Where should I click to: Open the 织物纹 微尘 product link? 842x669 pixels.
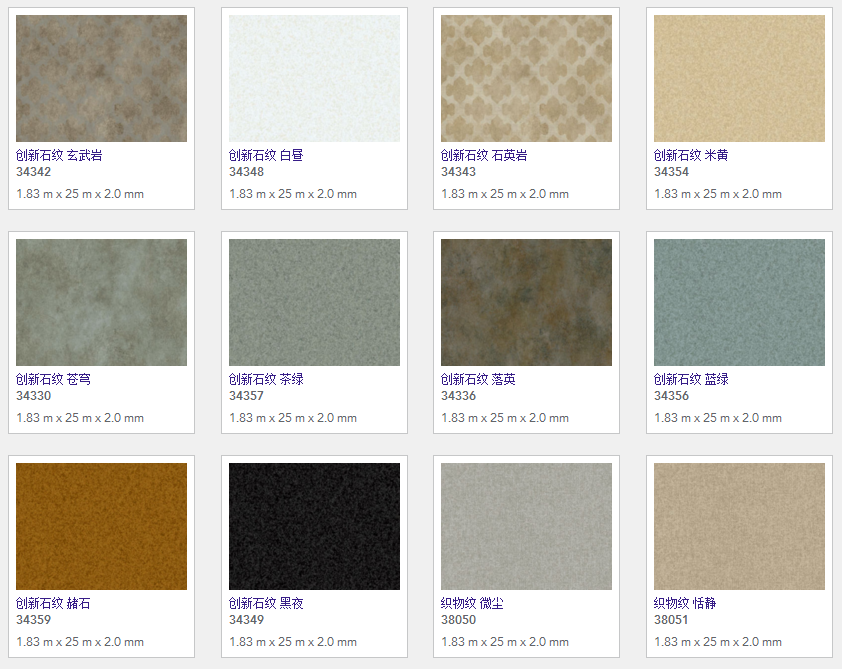click(472, 603)
